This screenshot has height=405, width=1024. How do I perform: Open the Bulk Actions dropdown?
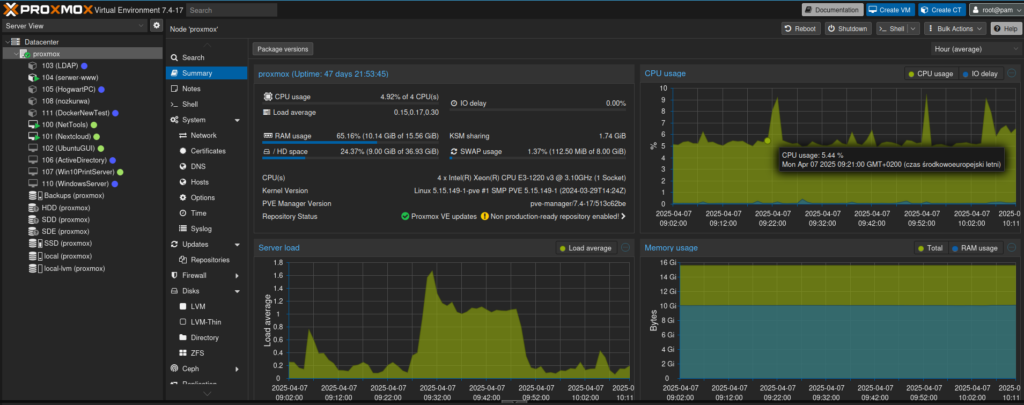click(955, 29)
